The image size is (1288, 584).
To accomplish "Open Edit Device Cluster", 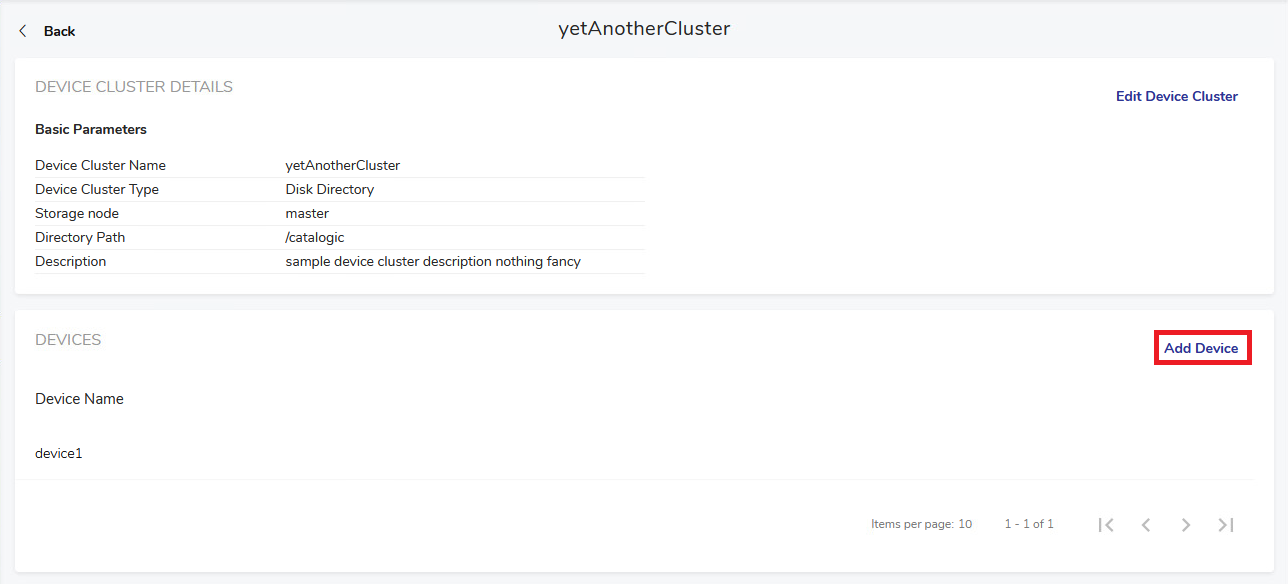I will 1176,96.
